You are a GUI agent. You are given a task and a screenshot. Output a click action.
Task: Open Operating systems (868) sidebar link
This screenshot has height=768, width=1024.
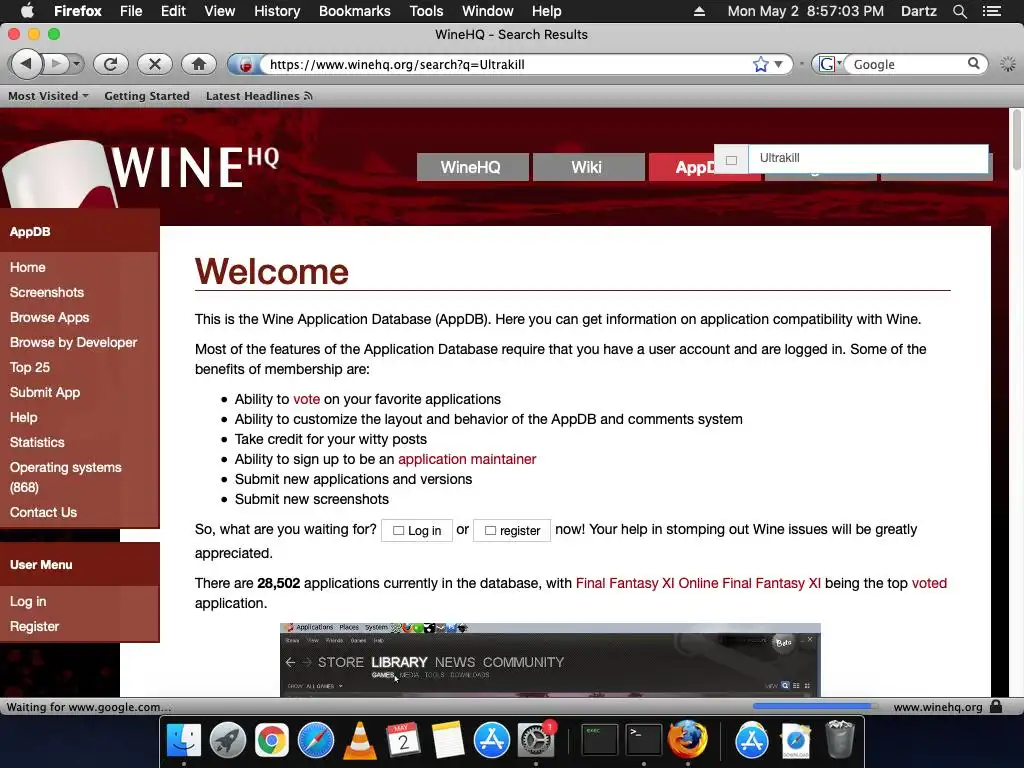(65, 477)
